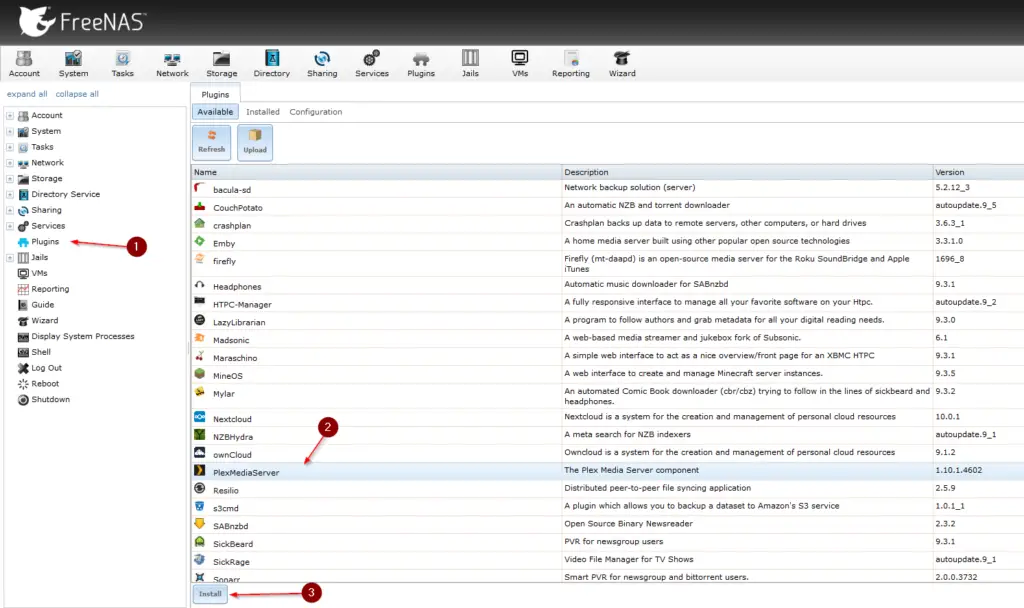This screenshot has height=608, width=1024.
Task: Open Directory in the top toolbar
Action: point(272,64)
